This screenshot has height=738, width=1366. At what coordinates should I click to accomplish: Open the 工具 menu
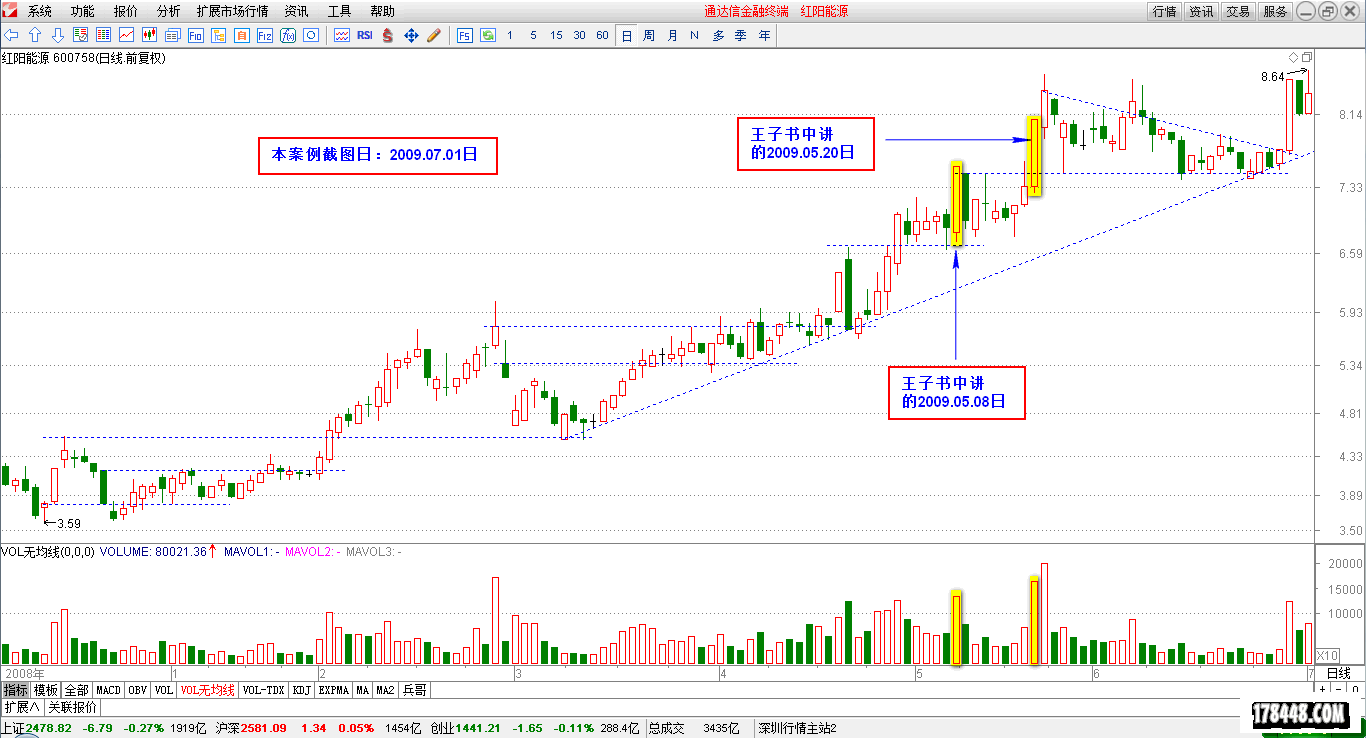coord(339,11)
